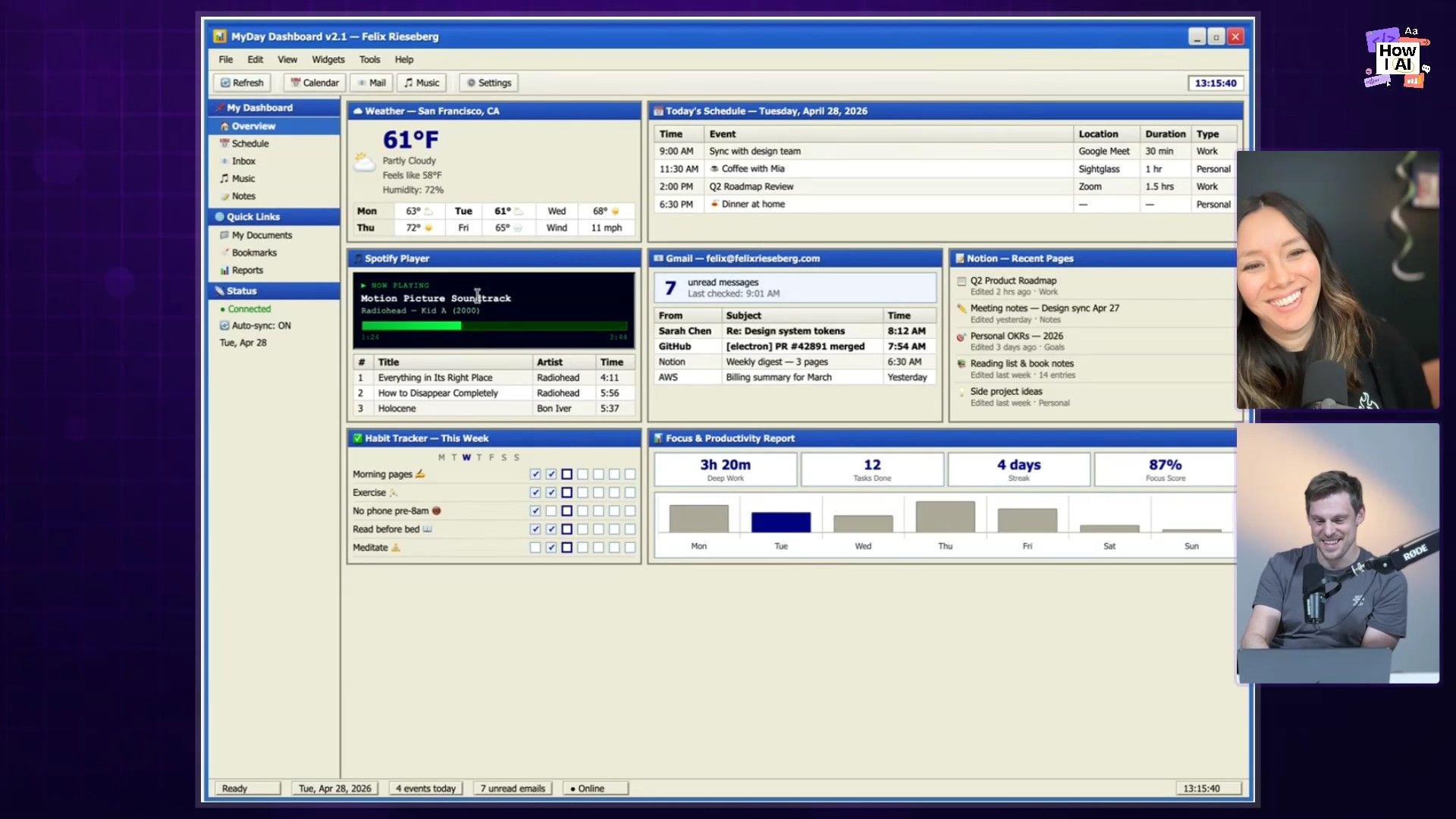
Task: Open the GitHub PR #42891 merged email
Action: click(795, 347)
